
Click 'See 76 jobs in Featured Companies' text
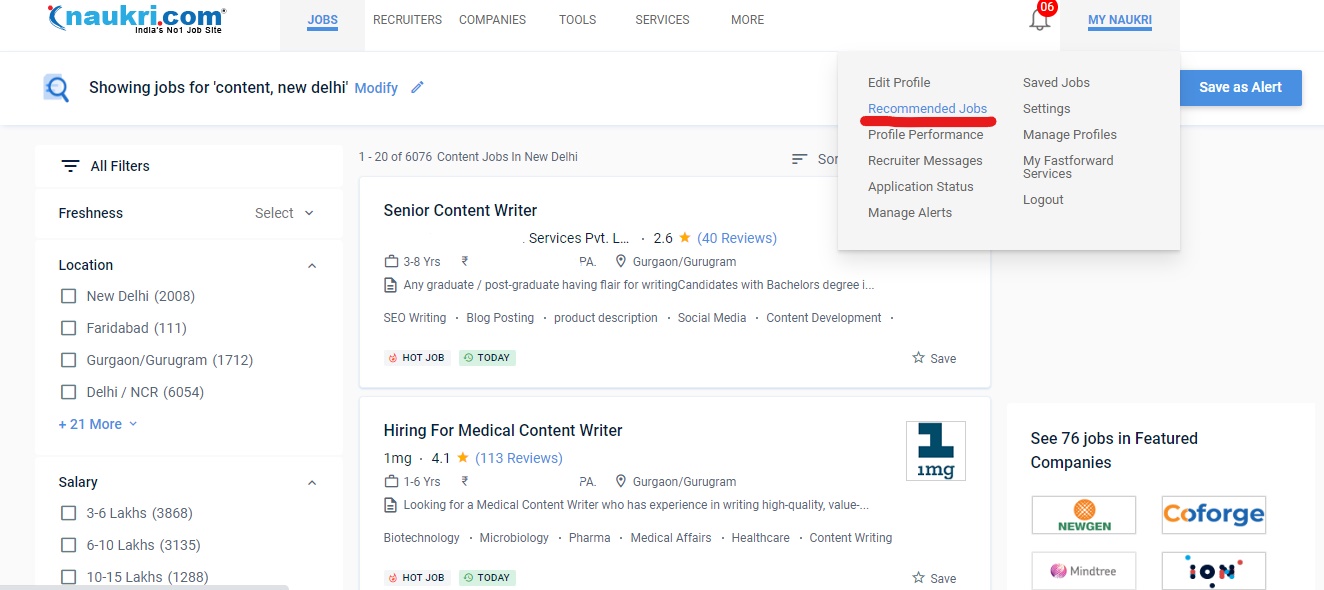[1114, 450]
